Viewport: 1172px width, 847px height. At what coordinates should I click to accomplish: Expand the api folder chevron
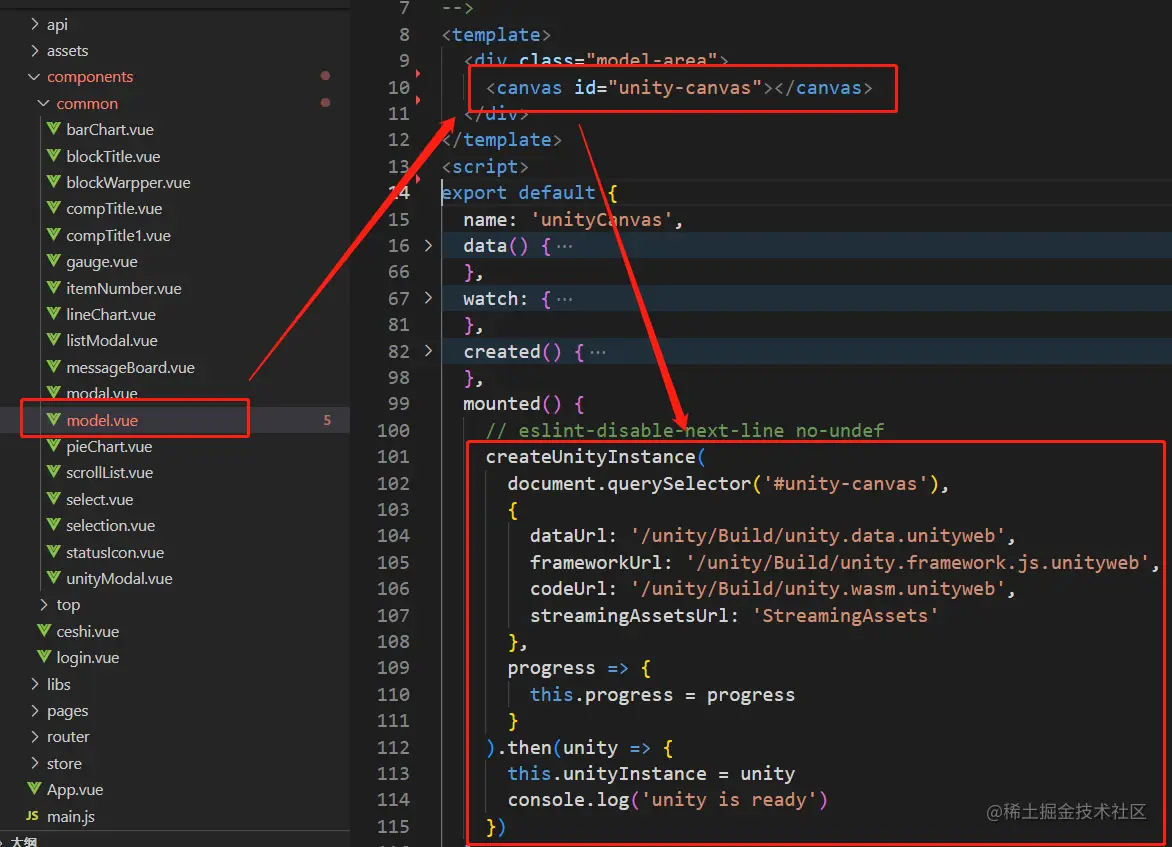(34, 24)
